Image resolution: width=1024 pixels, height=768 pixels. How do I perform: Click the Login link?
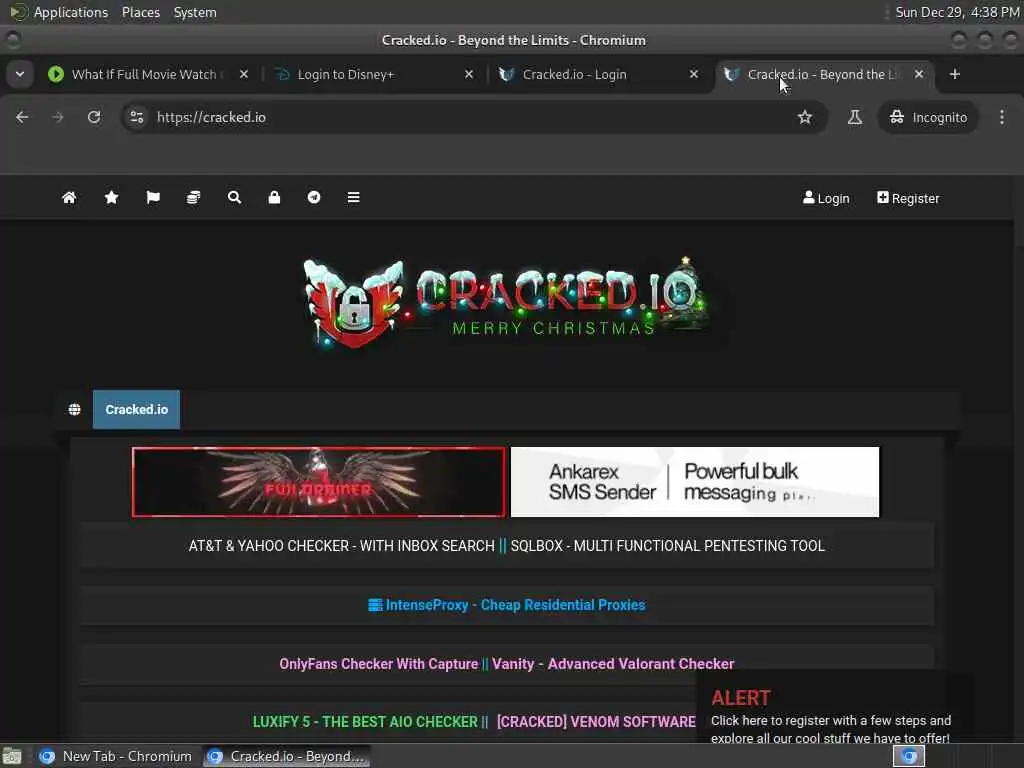click(826, 198)
